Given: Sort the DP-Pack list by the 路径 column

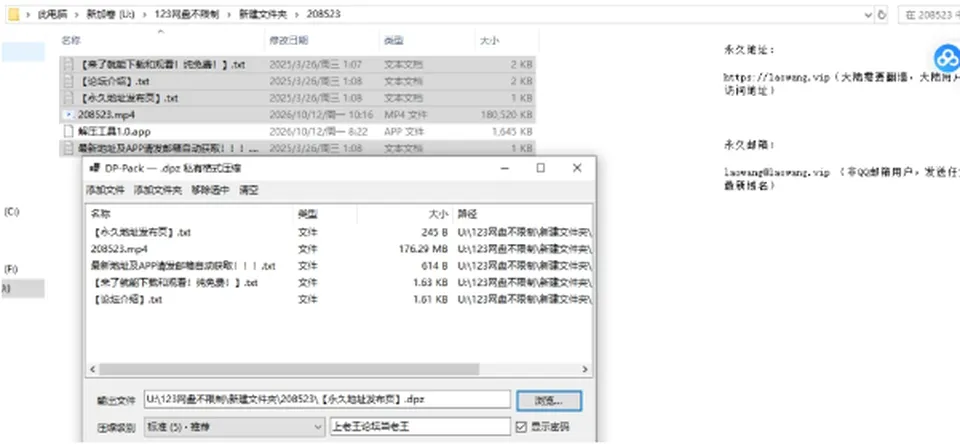Looking at the screenshot, I should [x=467, y=214].
